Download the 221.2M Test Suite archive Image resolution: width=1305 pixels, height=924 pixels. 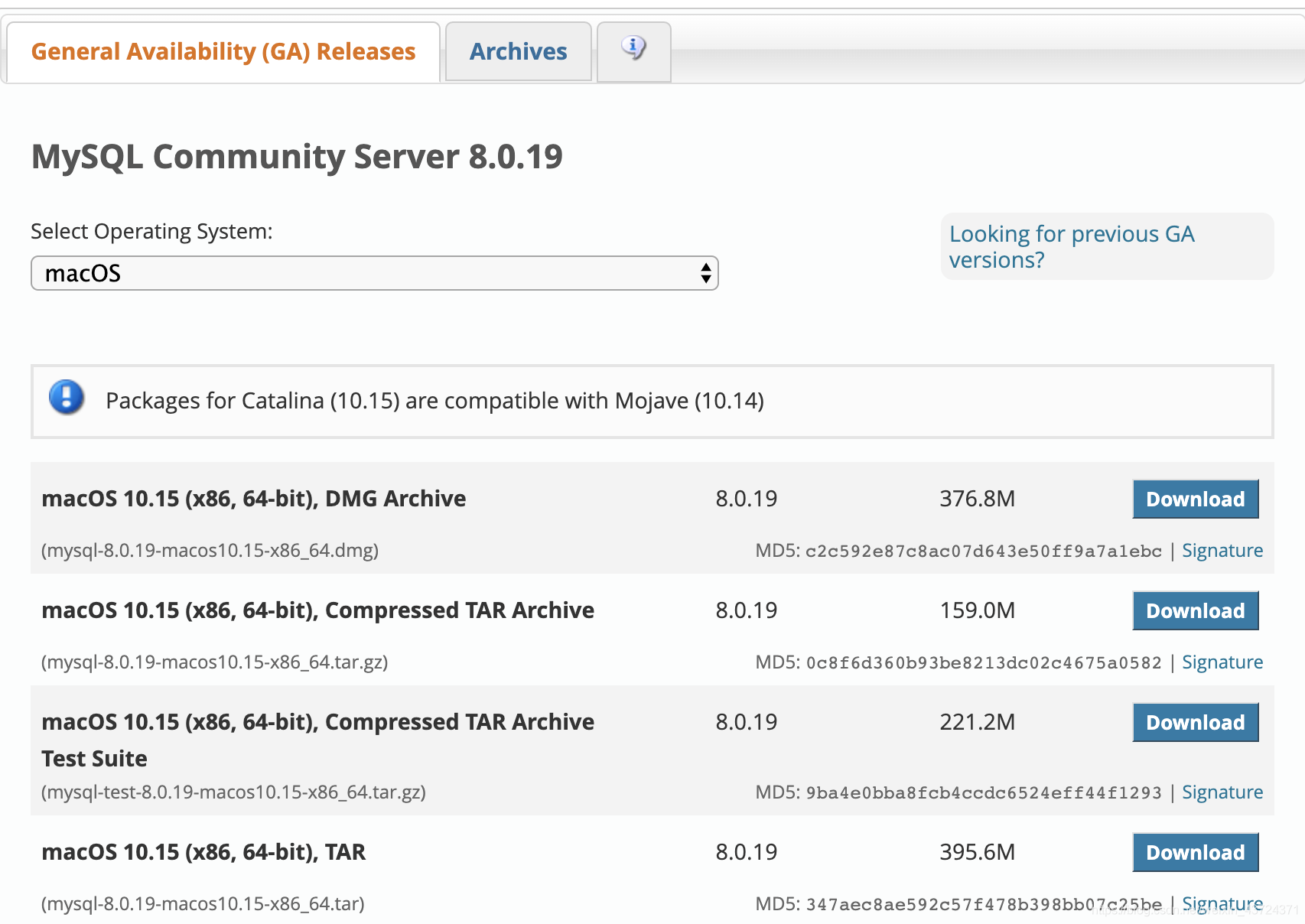pos(1195,722)
